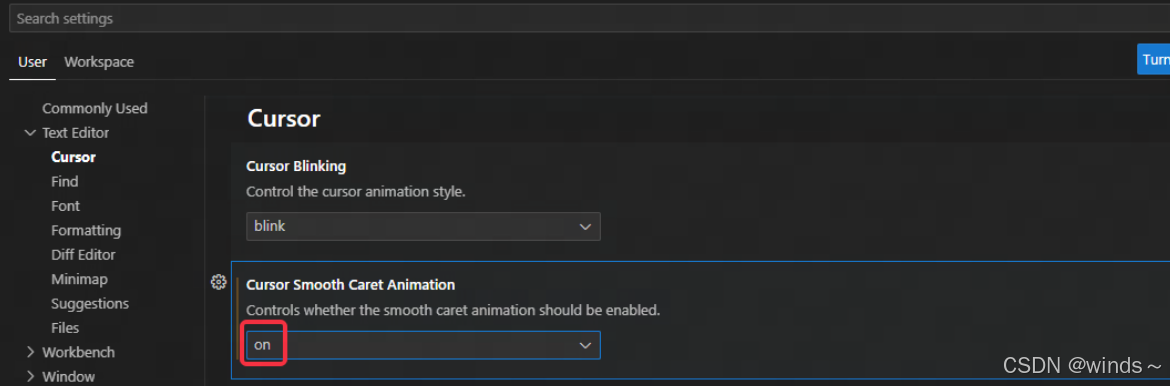The width and height of the screenshot is (1170, 386).
Task: Select Font under Text Editor
Action: coord(65,206)
